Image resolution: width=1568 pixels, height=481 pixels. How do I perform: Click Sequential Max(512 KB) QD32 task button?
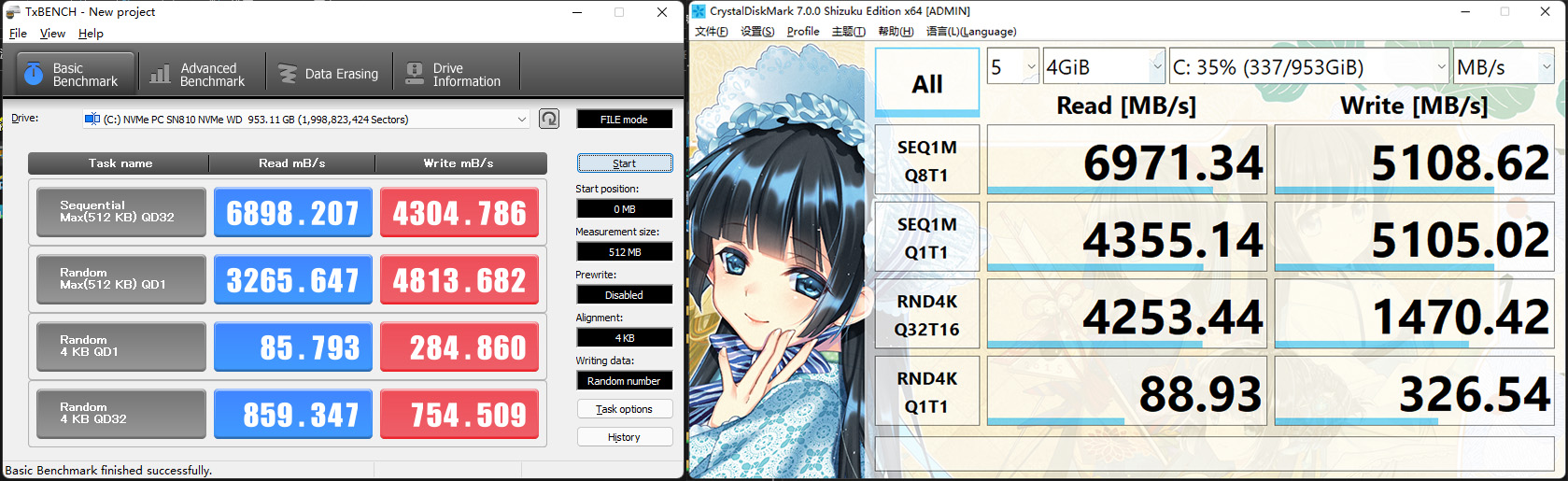click(x=121, y=212)
